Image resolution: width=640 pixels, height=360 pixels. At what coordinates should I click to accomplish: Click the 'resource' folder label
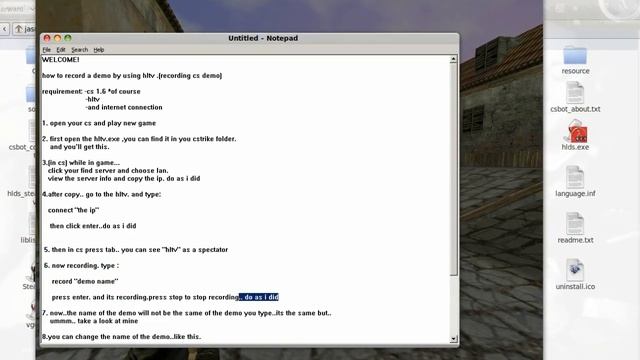click(x=575, y=71)
